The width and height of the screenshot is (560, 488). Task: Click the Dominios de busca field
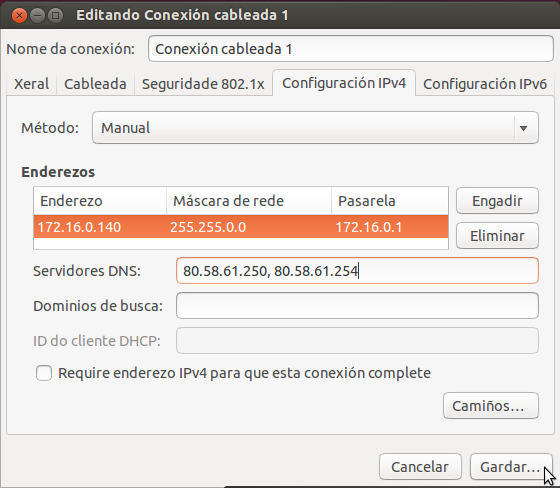[x=357, y=305]
